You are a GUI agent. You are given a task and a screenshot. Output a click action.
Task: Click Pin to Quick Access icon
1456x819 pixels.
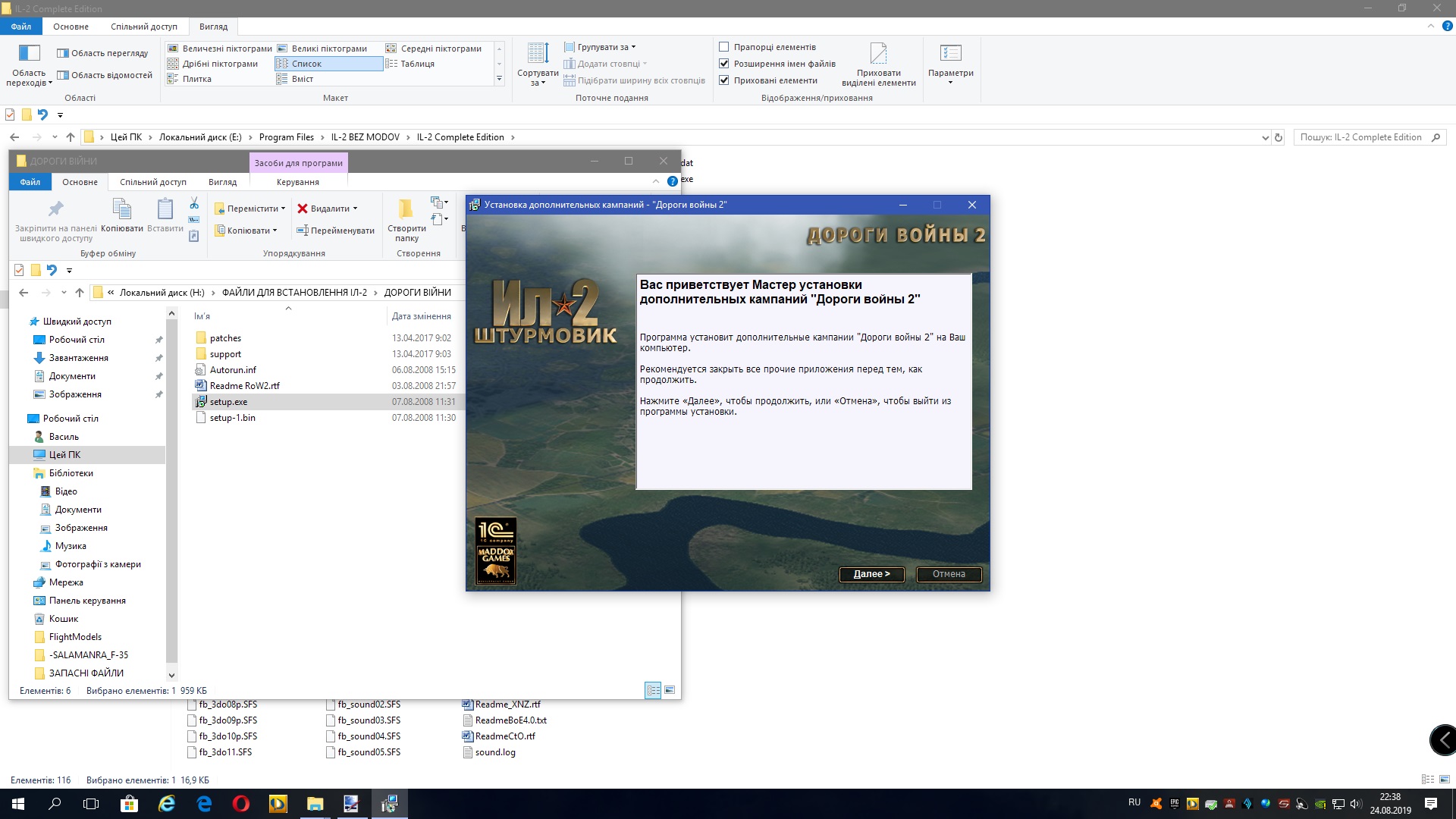point(55,209)
